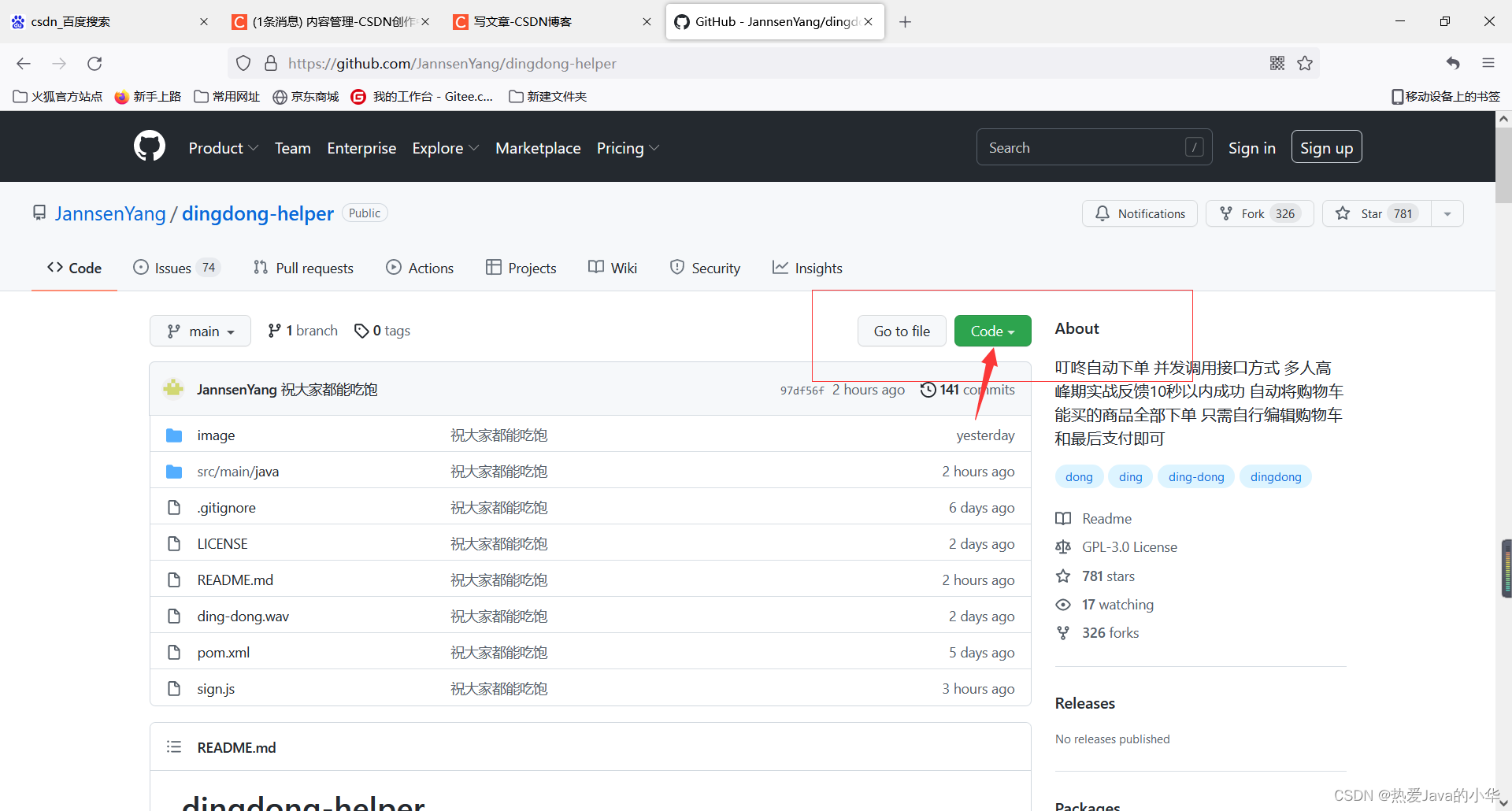Bookmark this page with the star icon
1512x811 pixels.
tap(1305, 63)
